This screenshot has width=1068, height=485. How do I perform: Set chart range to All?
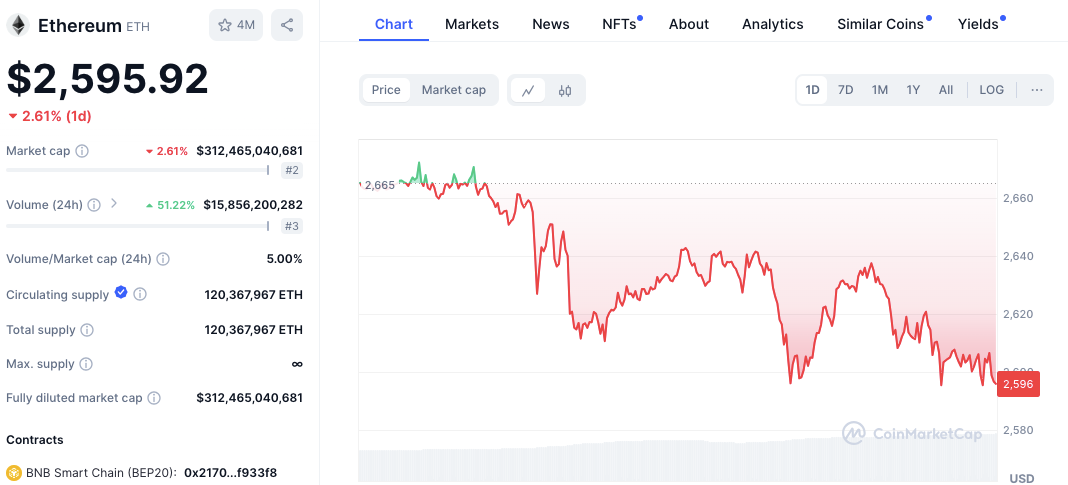click(x=946, y=90)
